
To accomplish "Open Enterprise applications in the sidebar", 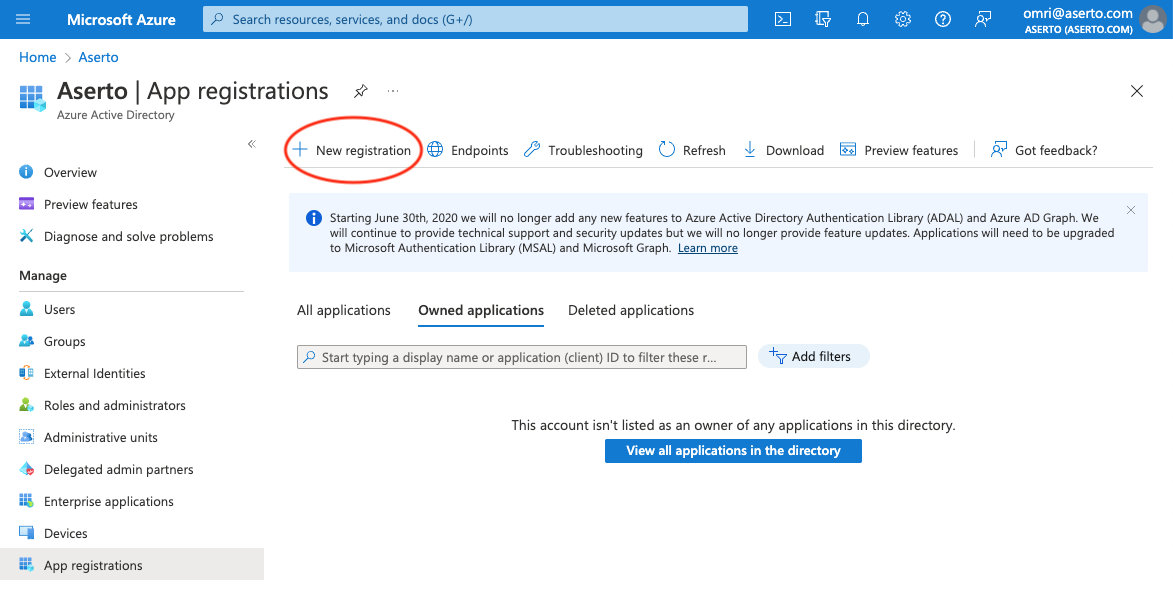I will (x=109, y=501).
